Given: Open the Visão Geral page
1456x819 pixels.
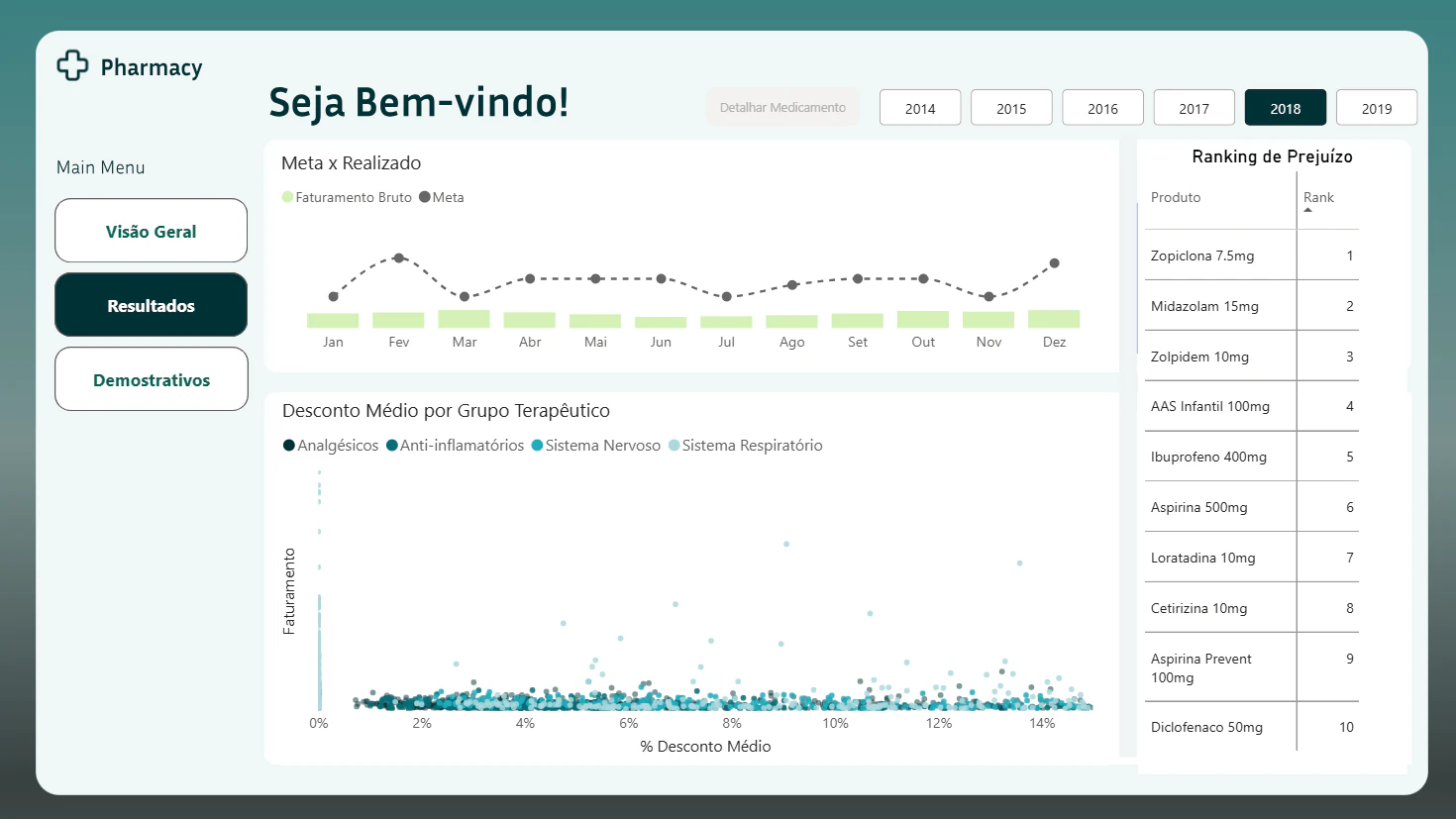Looking at the screenshot, I should pos(151,231).
